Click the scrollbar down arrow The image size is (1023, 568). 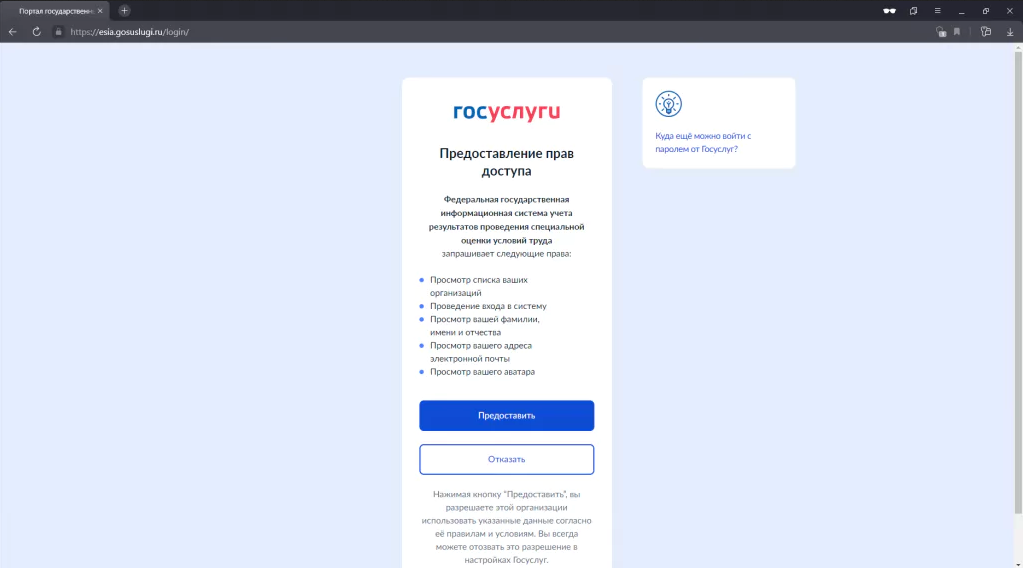(1018, 564)
